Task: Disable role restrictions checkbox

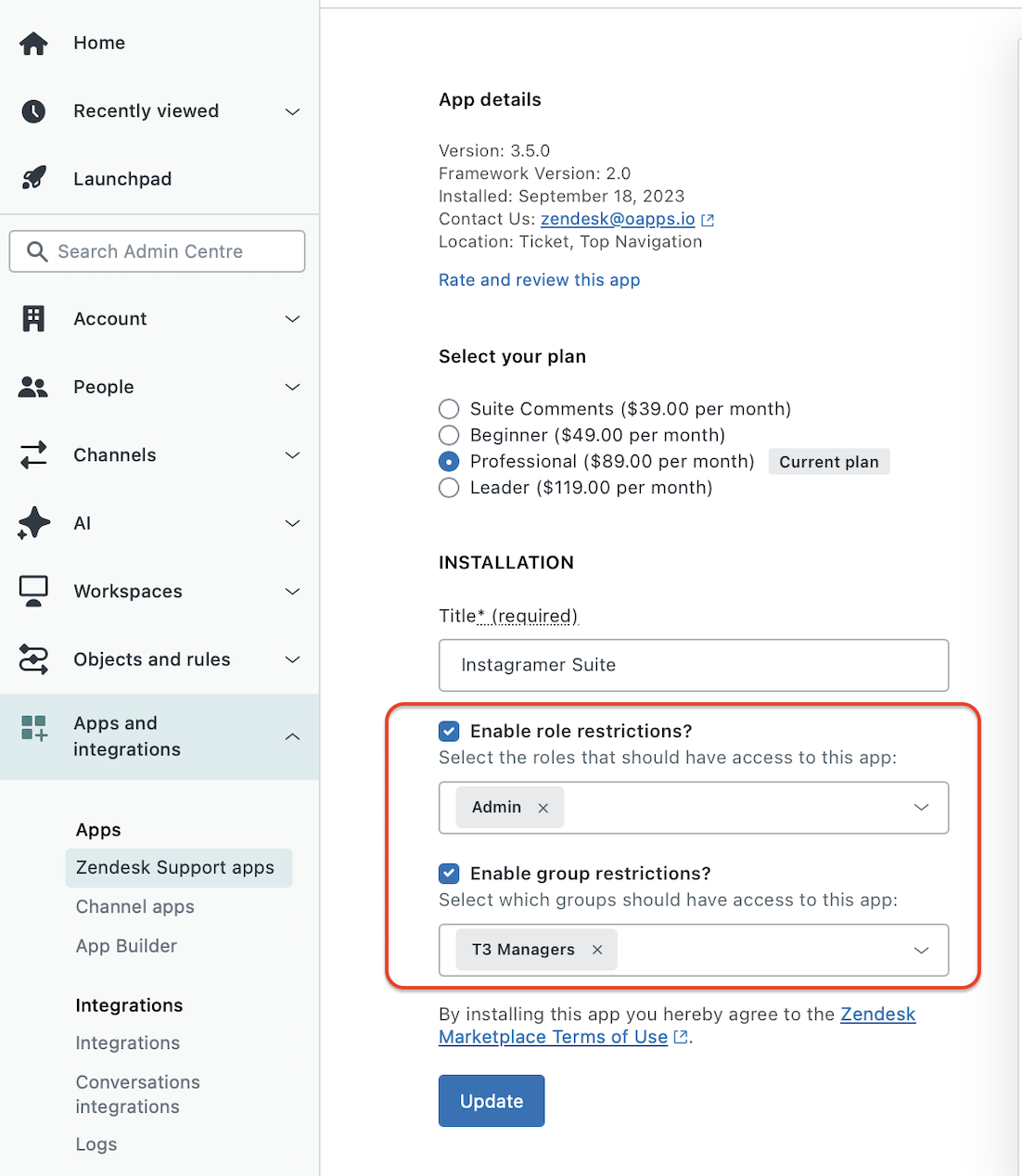Action: pyautogui.click(x=449, y=731)
